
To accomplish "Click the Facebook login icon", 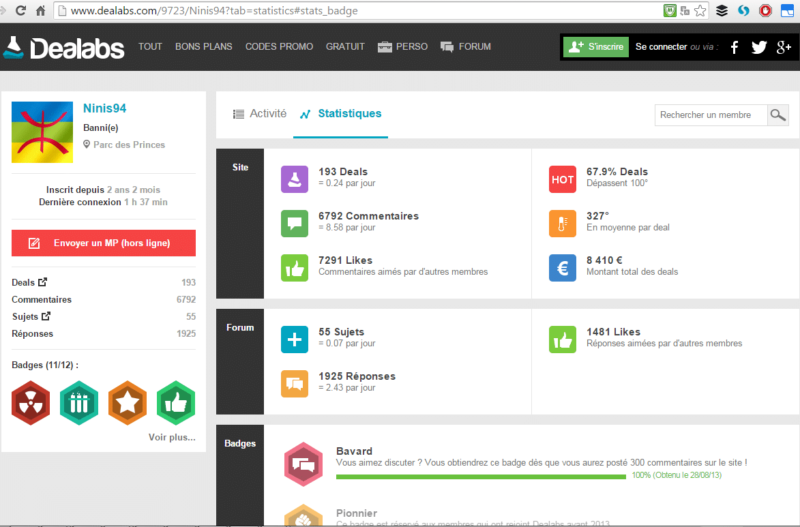I will click(x=734, y=47).
